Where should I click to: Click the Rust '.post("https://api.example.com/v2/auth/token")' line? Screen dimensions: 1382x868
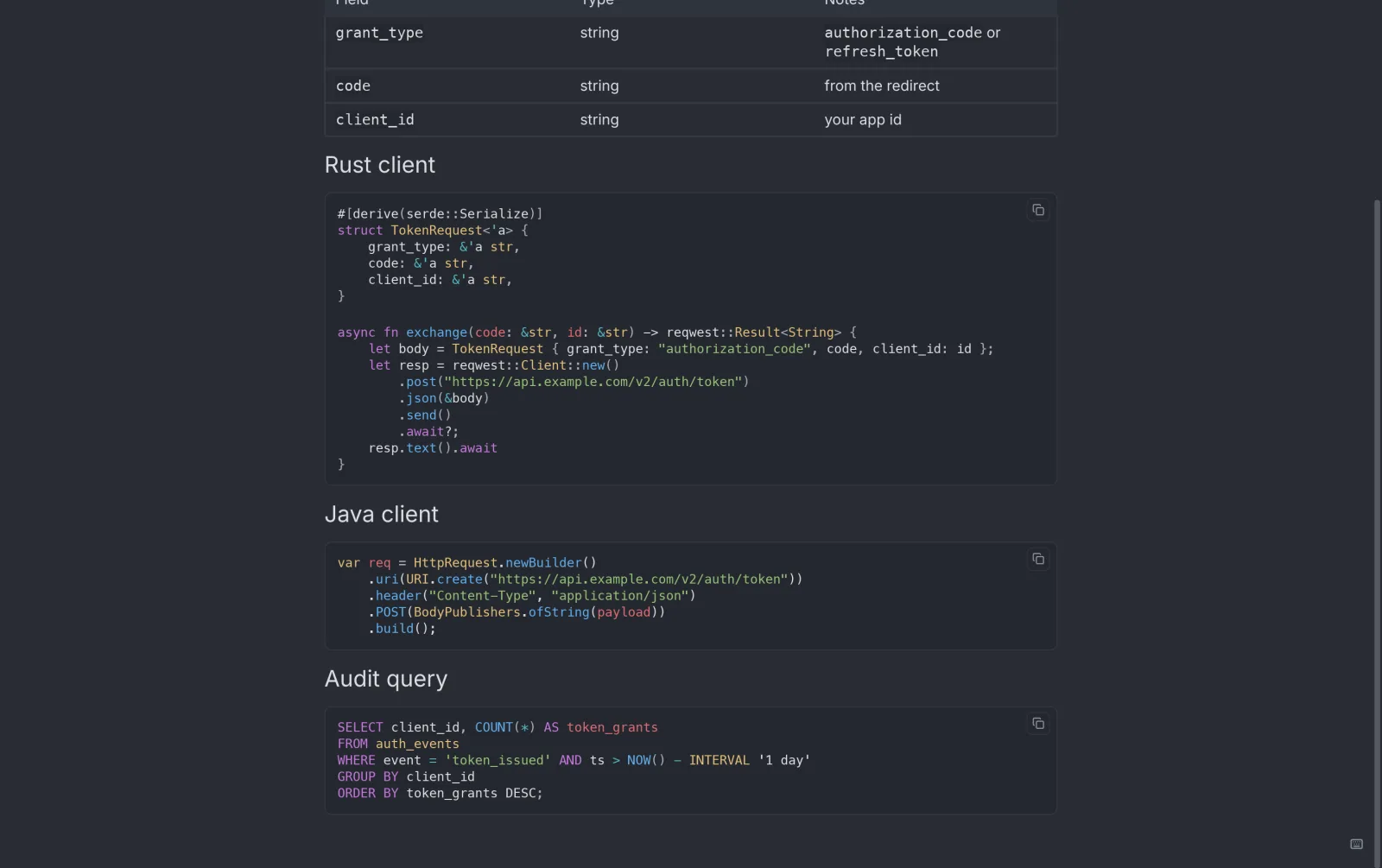pyautogui.click(x=574, y=382)
